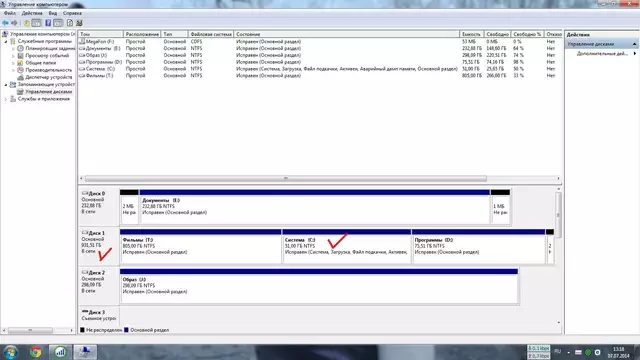Select Система (C:) partition on Диск 1
The width and height of the screenshot is (640, 360).
(347, 246)
